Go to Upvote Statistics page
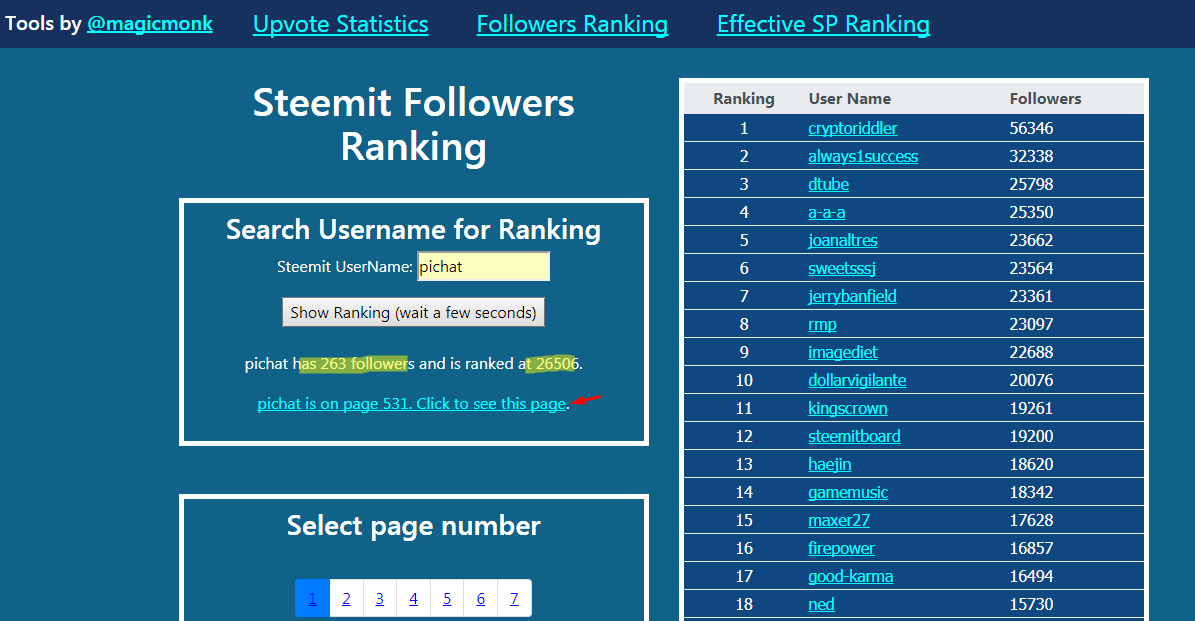1195x621 pixels. click(x=341, y=24)
